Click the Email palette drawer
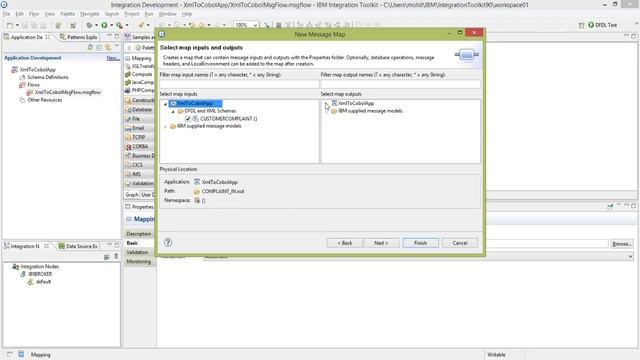This screenshot has width=640, height=360. pyautogui.click(x=140, y=128)
